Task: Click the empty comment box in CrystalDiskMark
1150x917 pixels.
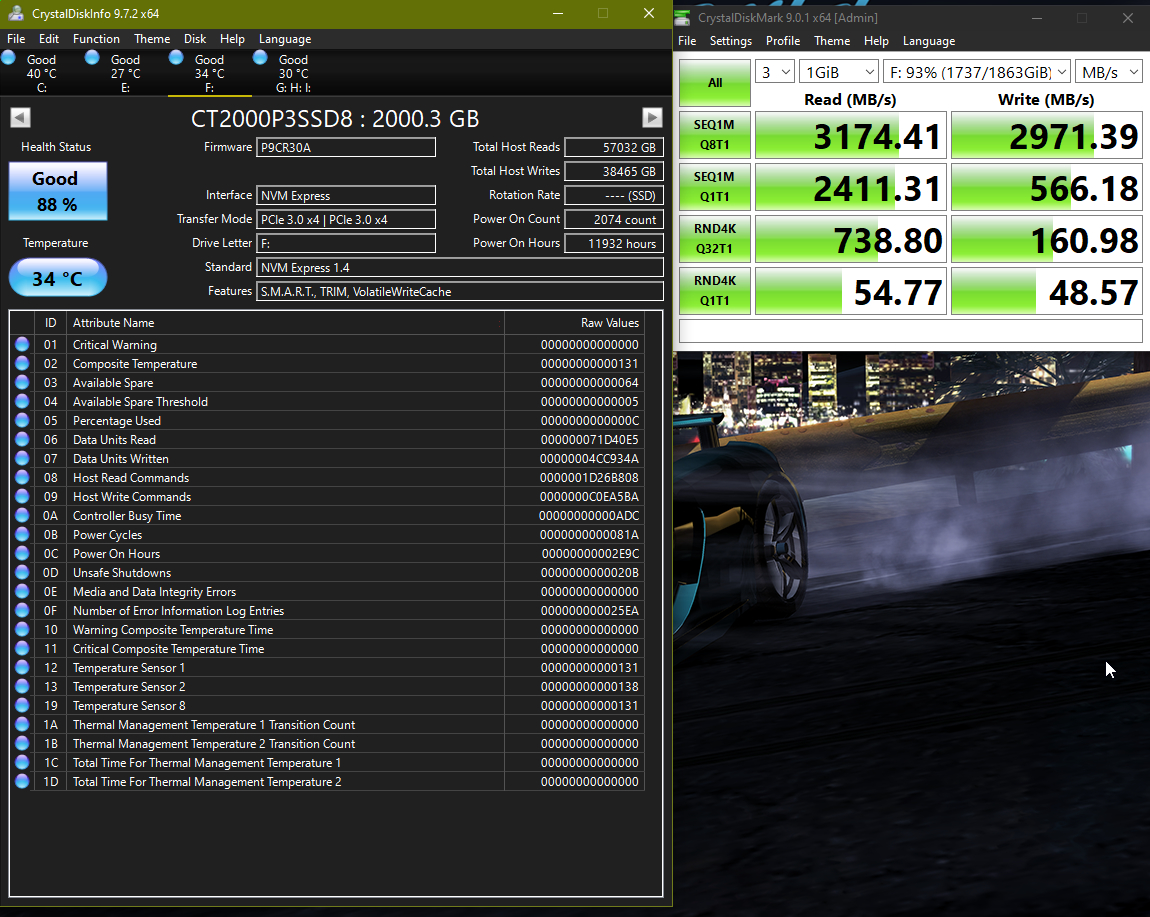Action: coord(910,331)
